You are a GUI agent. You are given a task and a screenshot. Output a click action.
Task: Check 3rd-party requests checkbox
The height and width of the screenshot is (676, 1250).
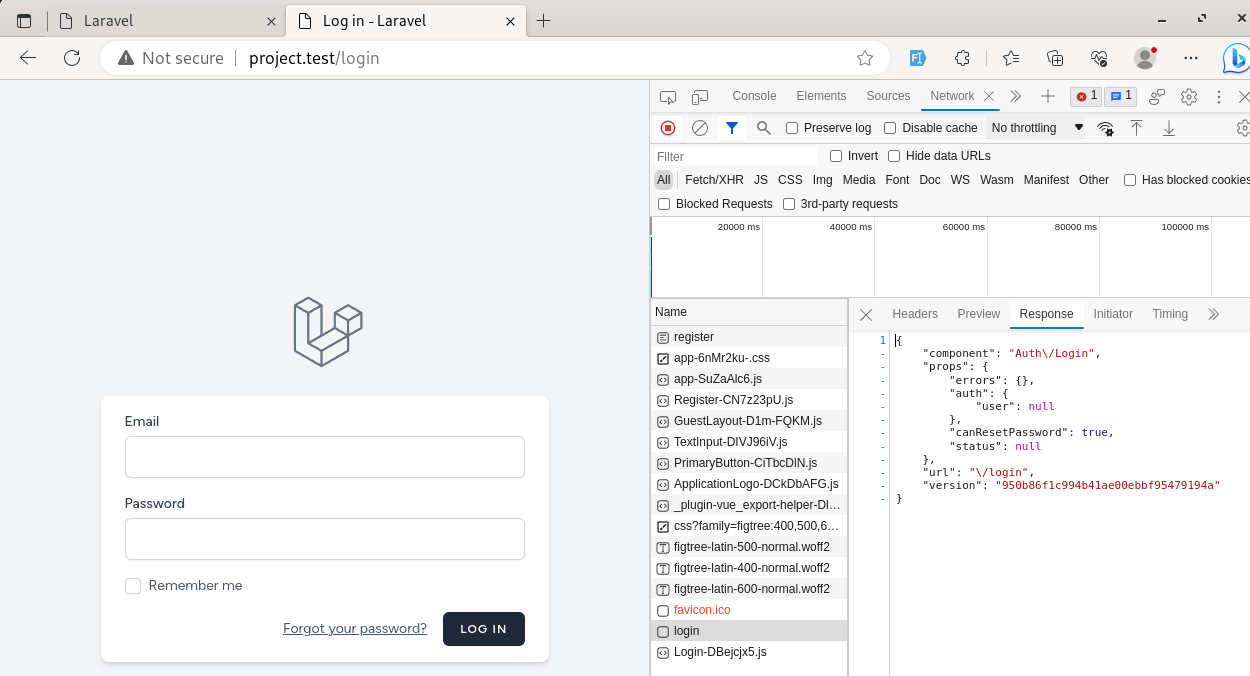tap(789, 204)
